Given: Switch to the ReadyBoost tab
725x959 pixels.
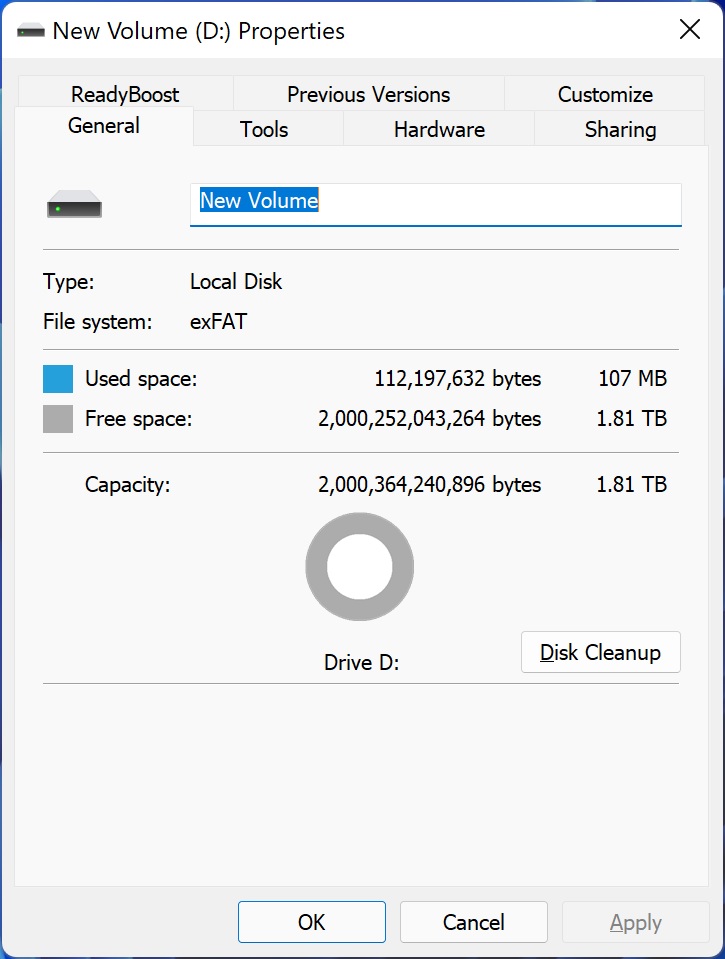Looking at the screenshot, I should [x=125, y=94].
